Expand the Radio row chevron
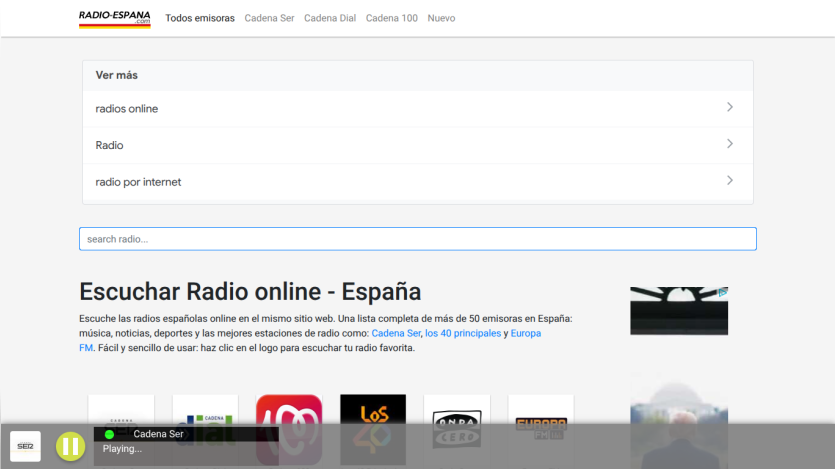Image resolution: width=835 pixels, height=469 pixels. coord(730,144)
